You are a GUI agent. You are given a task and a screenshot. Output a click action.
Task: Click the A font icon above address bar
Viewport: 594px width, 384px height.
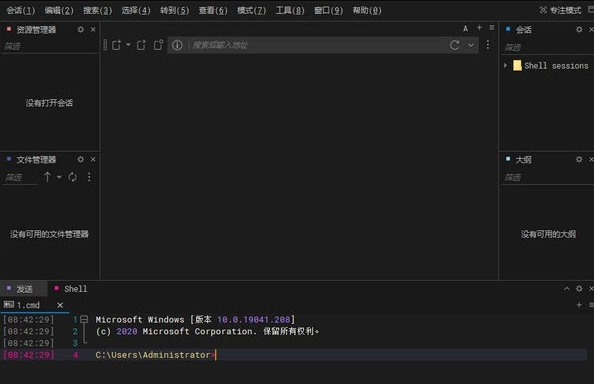(466, 28)
